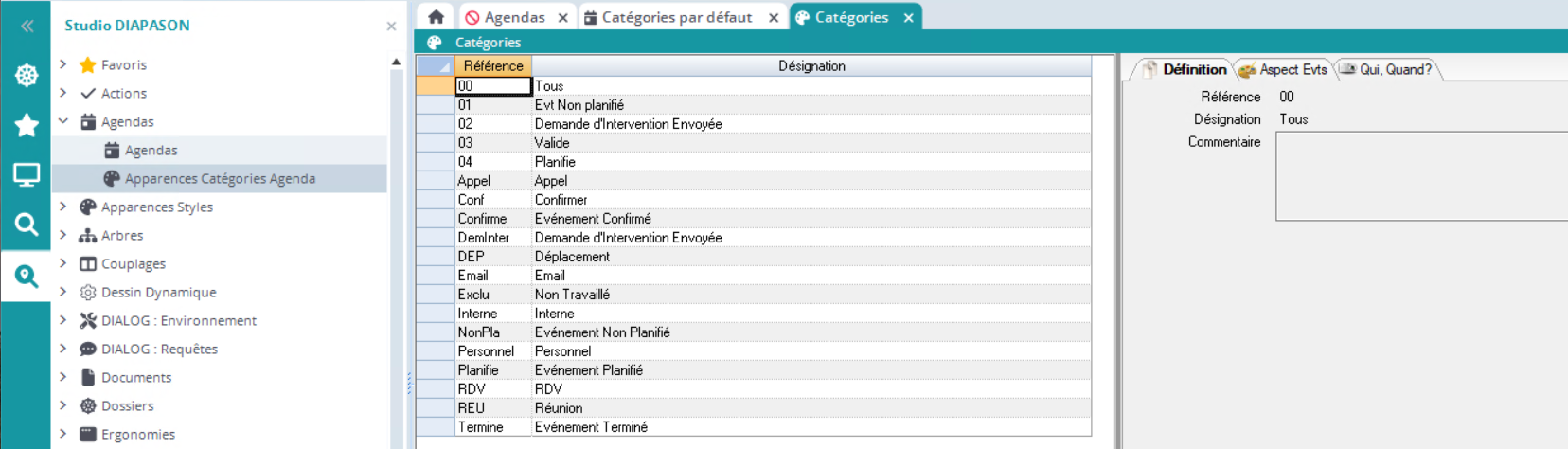
Task: Collapse the Agendas tree node
Action: (63, 121)
